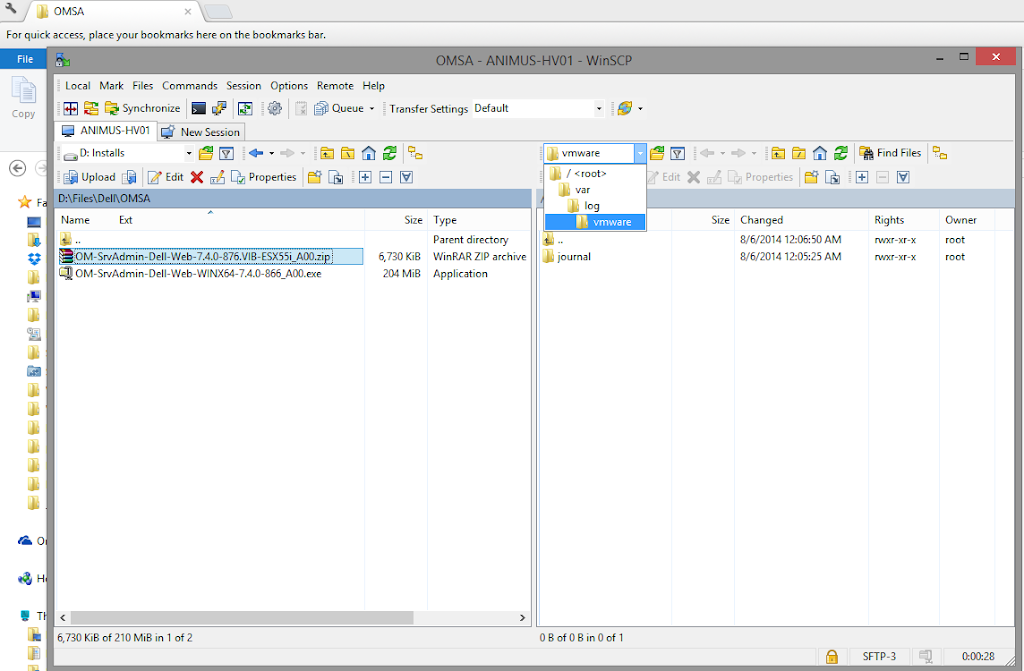Viewport: 1024px width, 671px height.
Task: Sort remote files by Changed column header
Action: pyautogui.click(x=801, y=220)
